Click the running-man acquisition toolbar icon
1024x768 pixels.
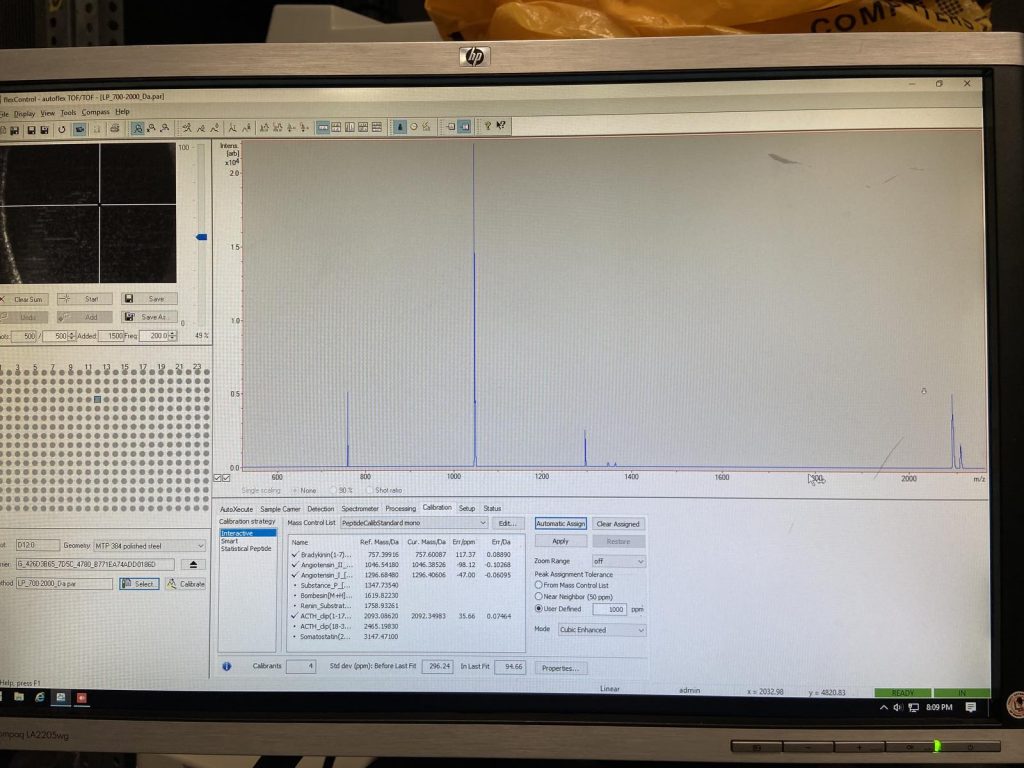[x=187, y=128]
